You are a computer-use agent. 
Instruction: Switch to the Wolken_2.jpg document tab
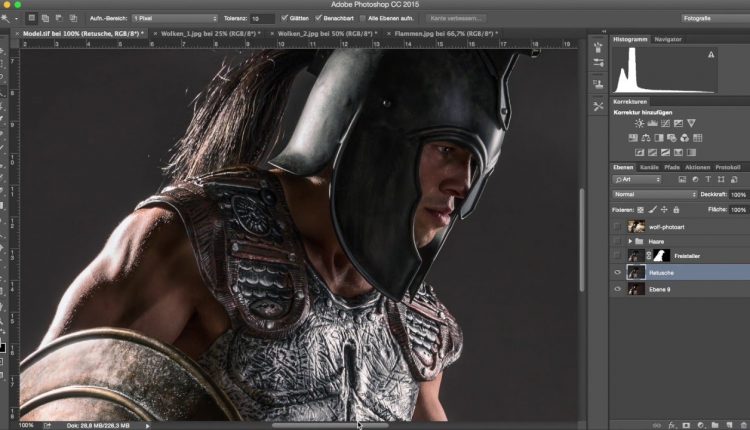point(327,33)
